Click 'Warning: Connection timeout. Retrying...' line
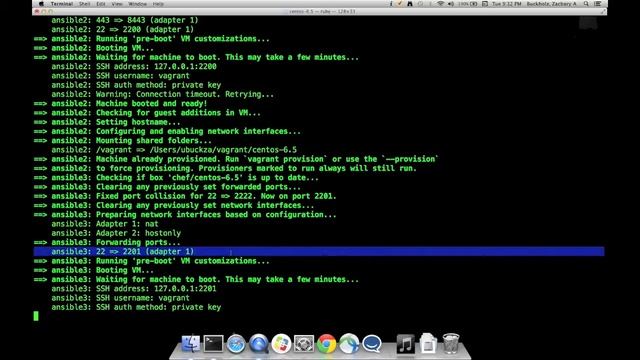Image resolution: width=640 pixels, height=360 pixels. 162,94
